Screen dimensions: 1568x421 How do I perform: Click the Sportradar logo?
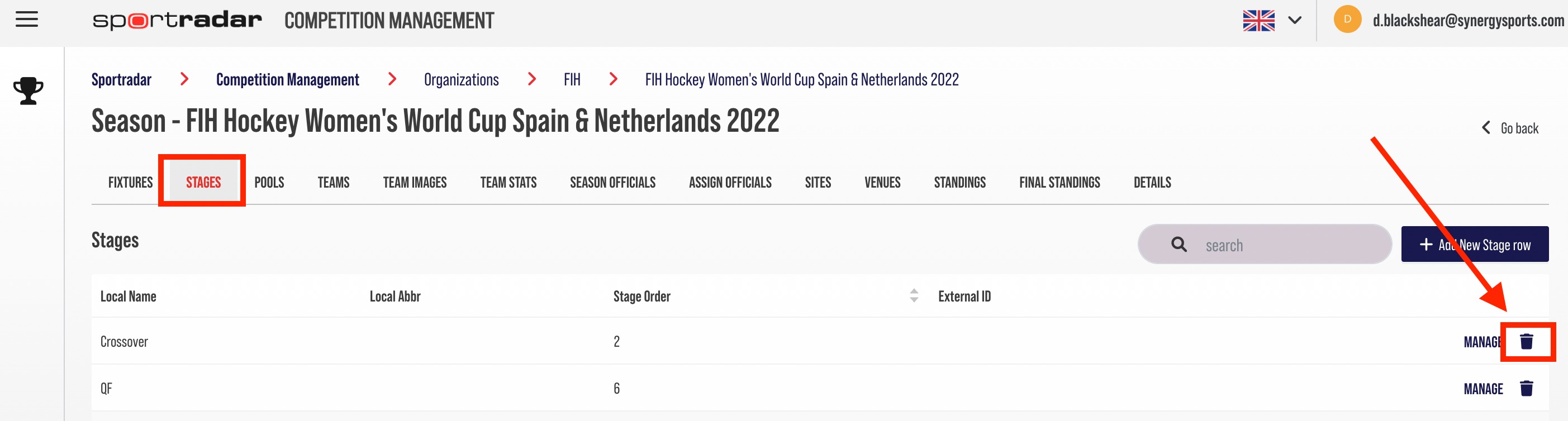pos(177,21)
